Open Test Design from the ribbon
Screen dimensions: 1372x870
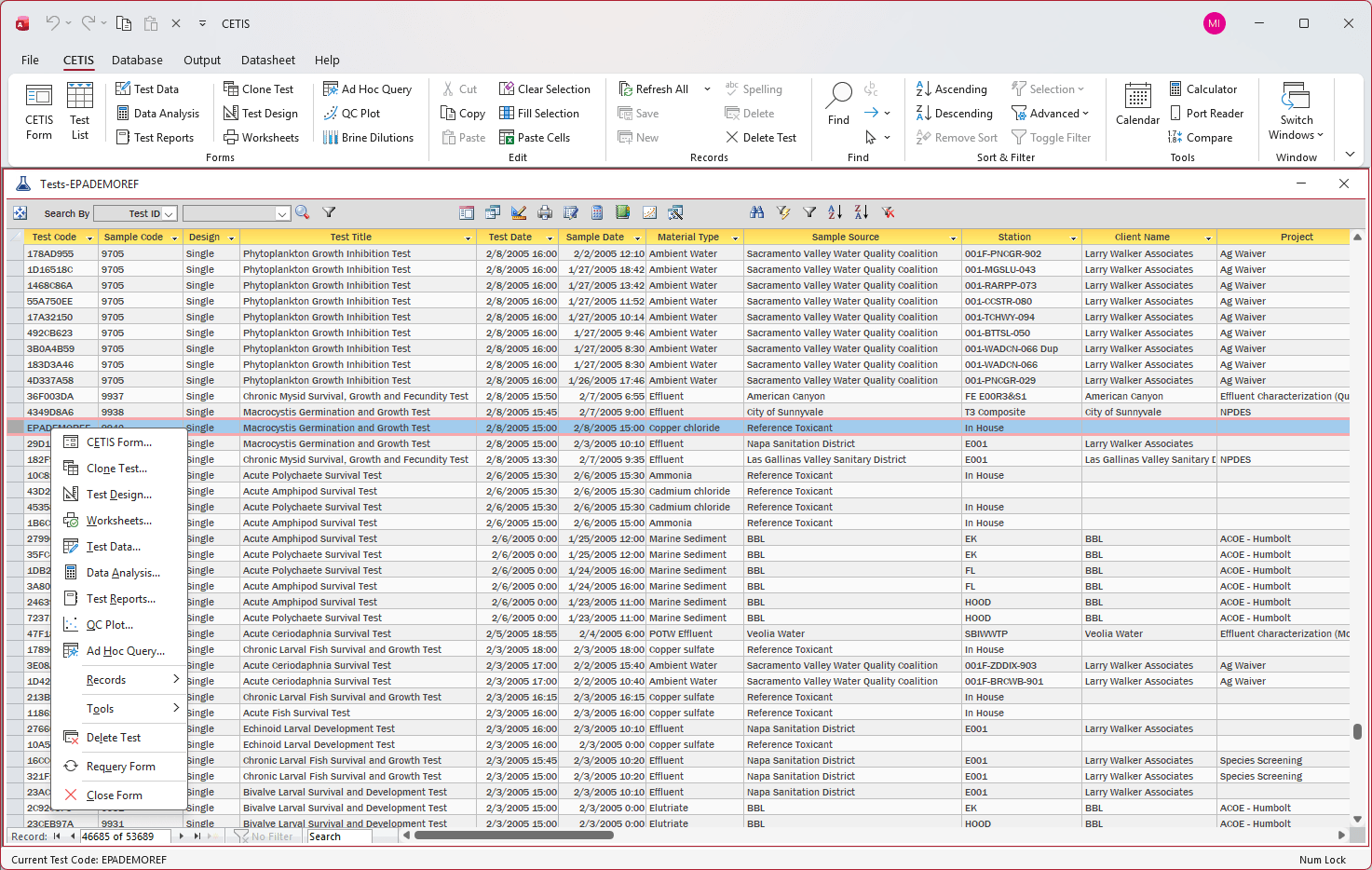click(261, 114)
